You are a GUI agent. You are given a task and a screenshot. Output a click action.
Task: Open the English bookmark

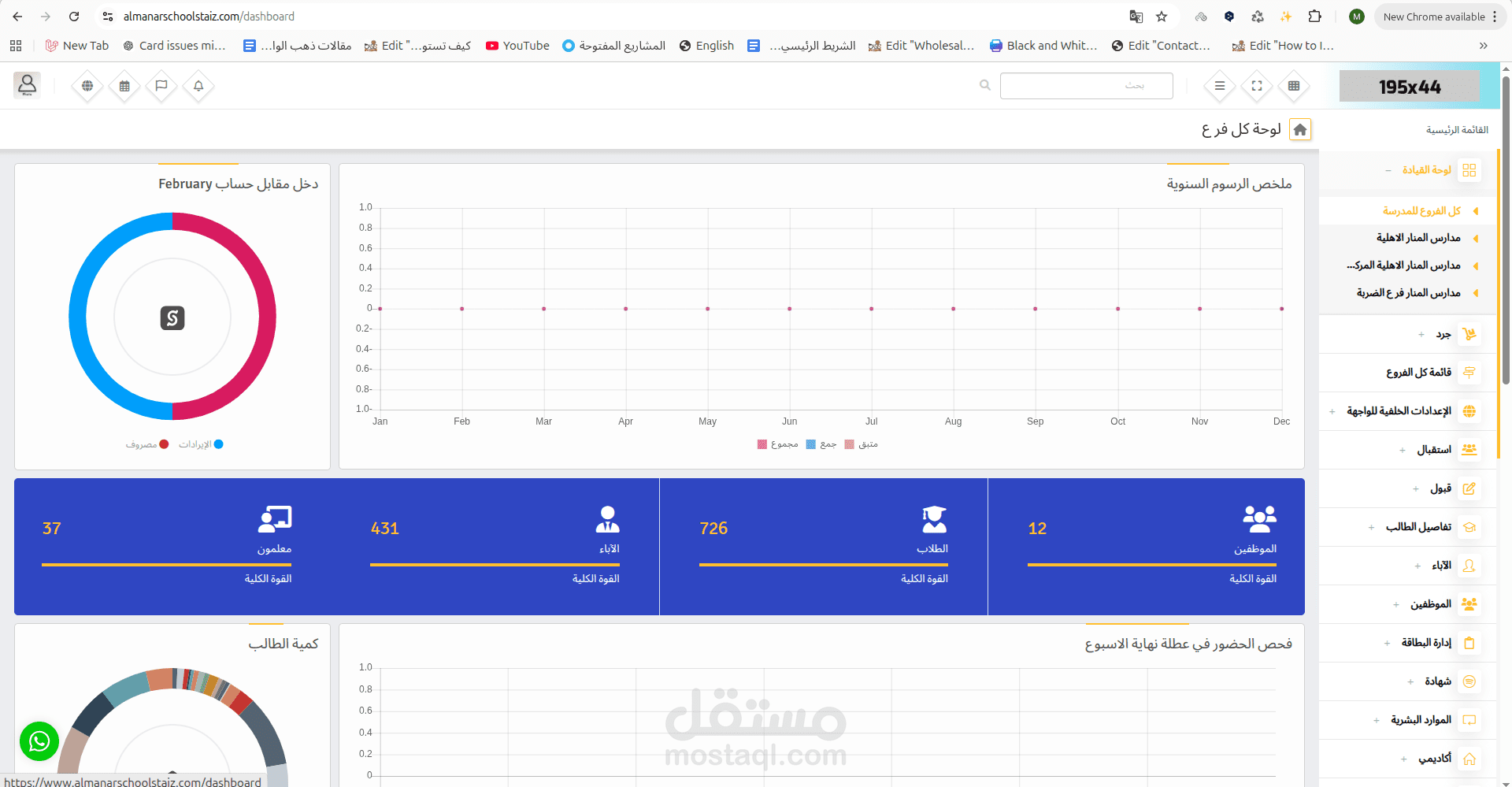[706, 46]
